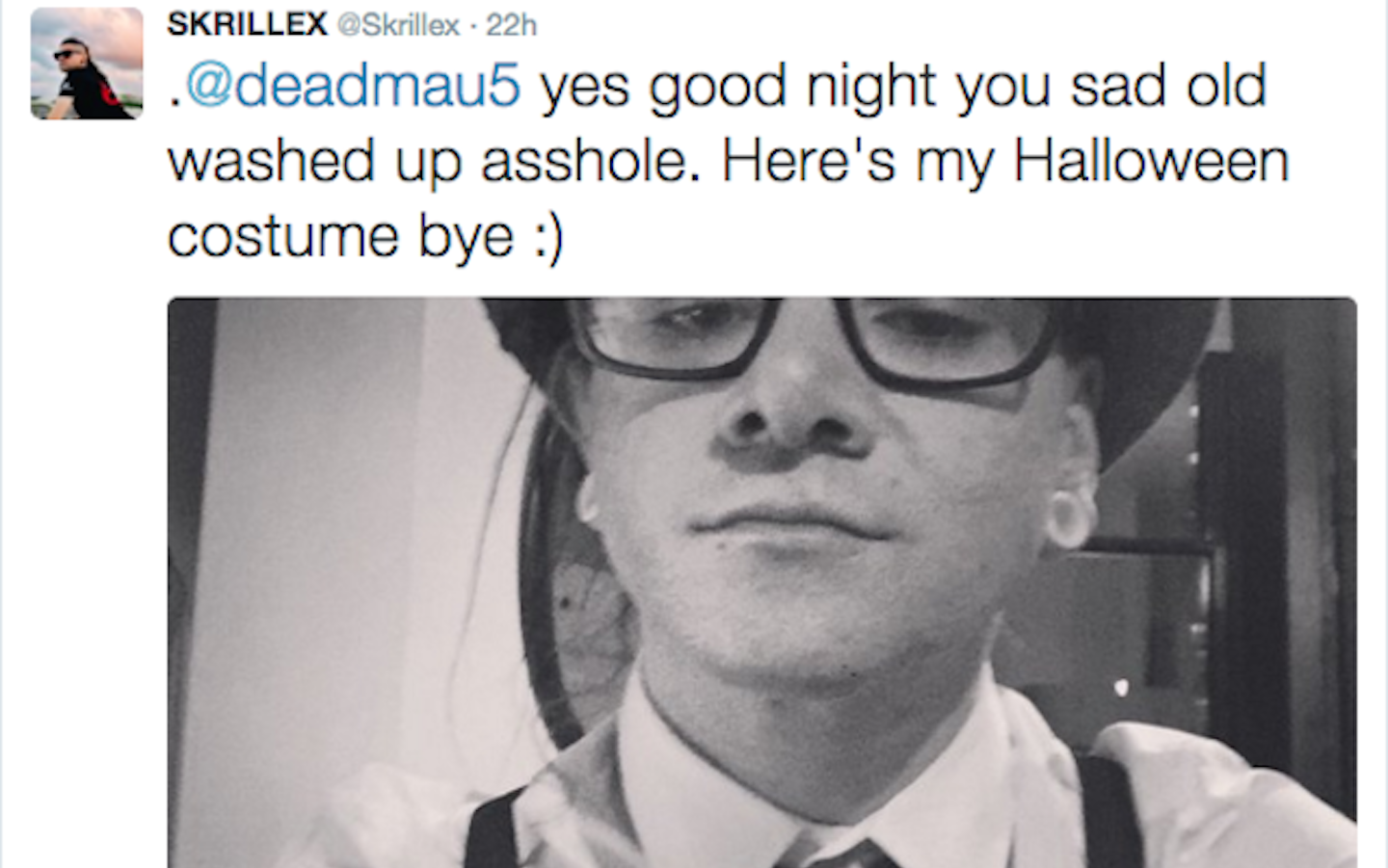The height and width of the screenshot is (868, 1388).
Task: Open tweet permalink via the 22h timestamp
Action: coord(511,25)
